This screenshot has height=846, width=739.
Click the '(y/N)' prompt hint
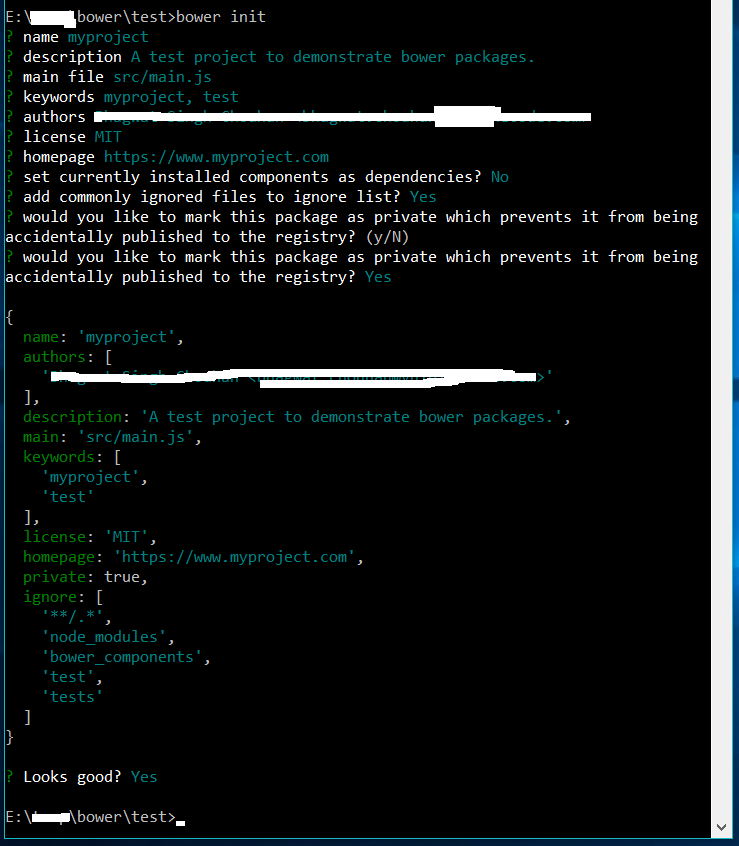[x=387, y=237]
